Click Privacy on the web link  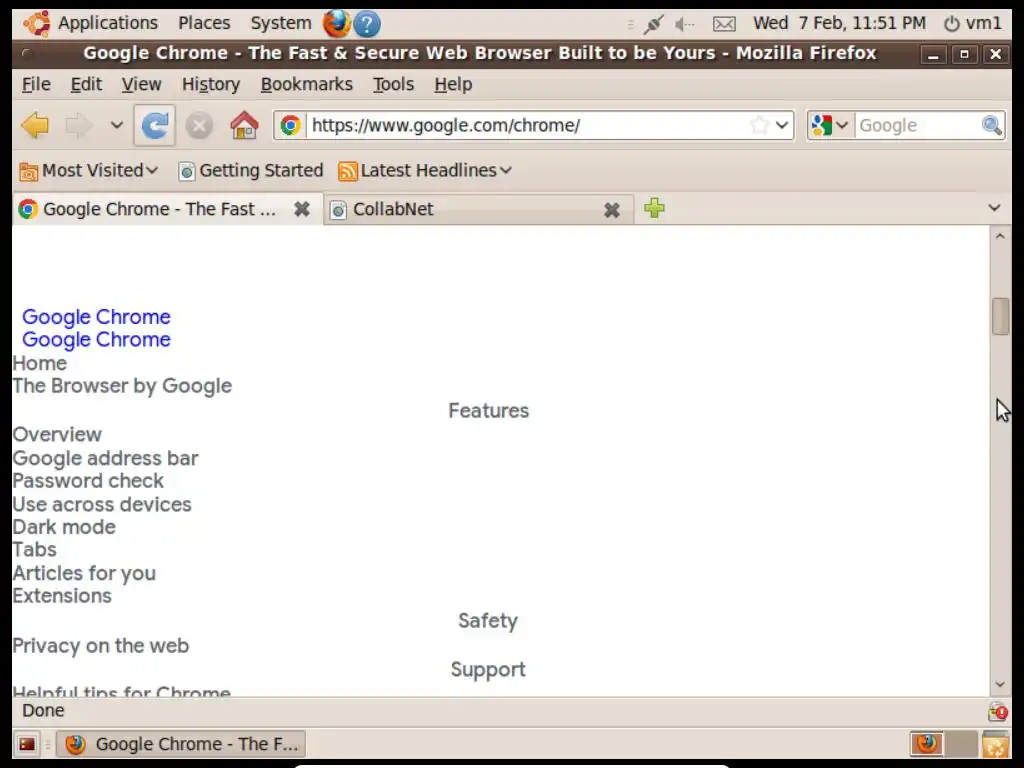pyautogui.click(x=101, y=645)
